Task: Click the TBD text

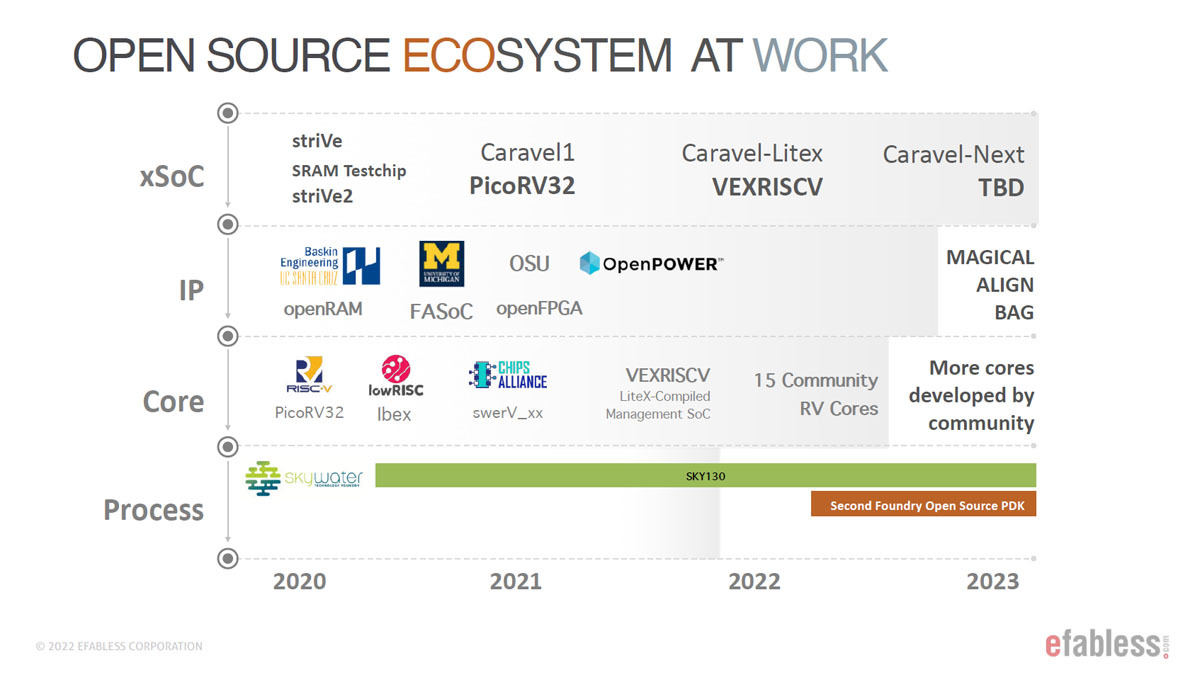Action: [1001, 188]
